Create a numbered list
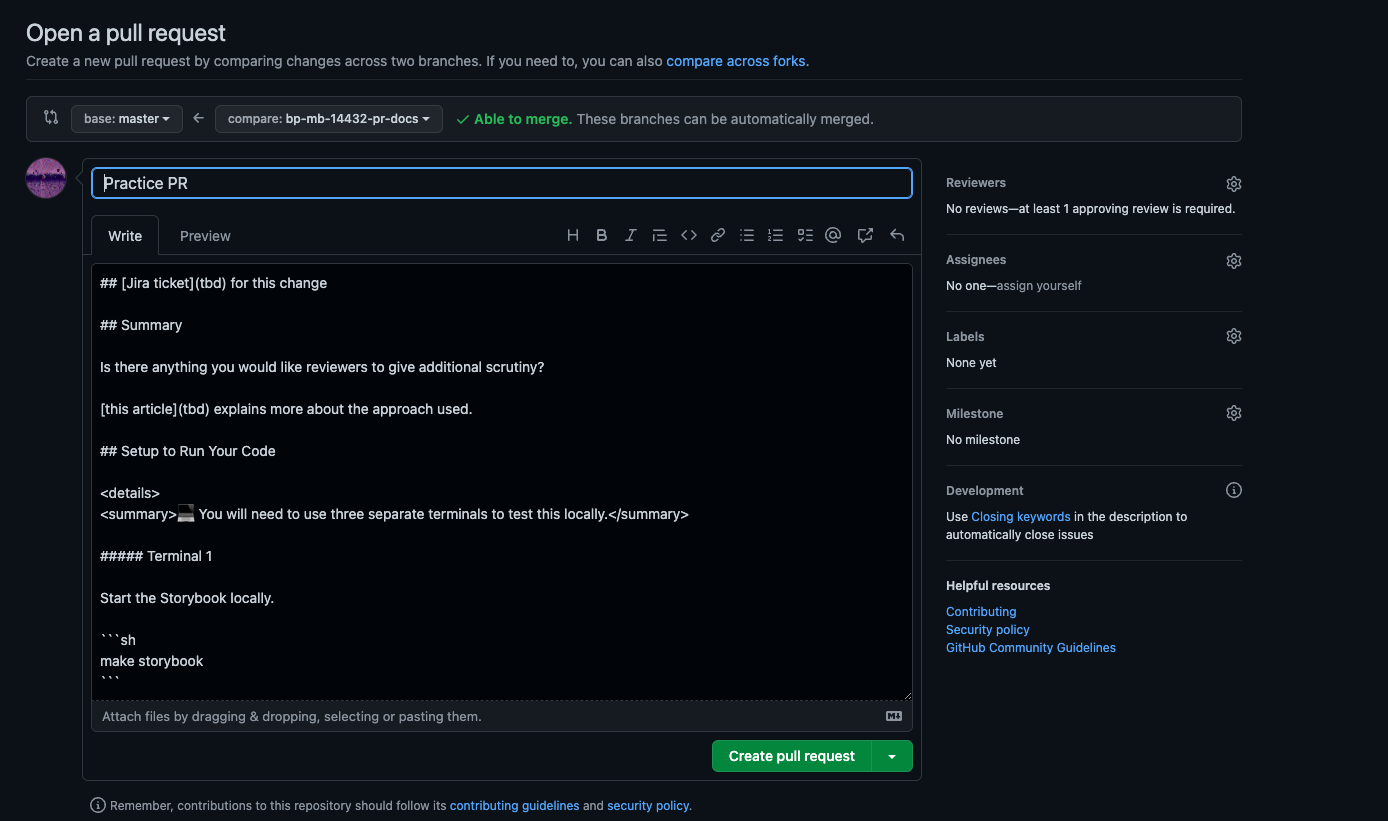The image size is (1388, 821). pos(775,235)
